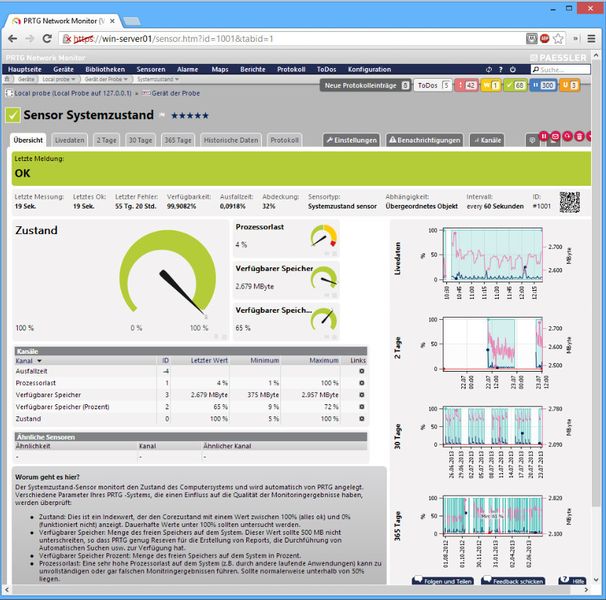This screenshot has width=606, height=600.
Task: Bookmark page using the star icon
Action: [x=558, y=39]
